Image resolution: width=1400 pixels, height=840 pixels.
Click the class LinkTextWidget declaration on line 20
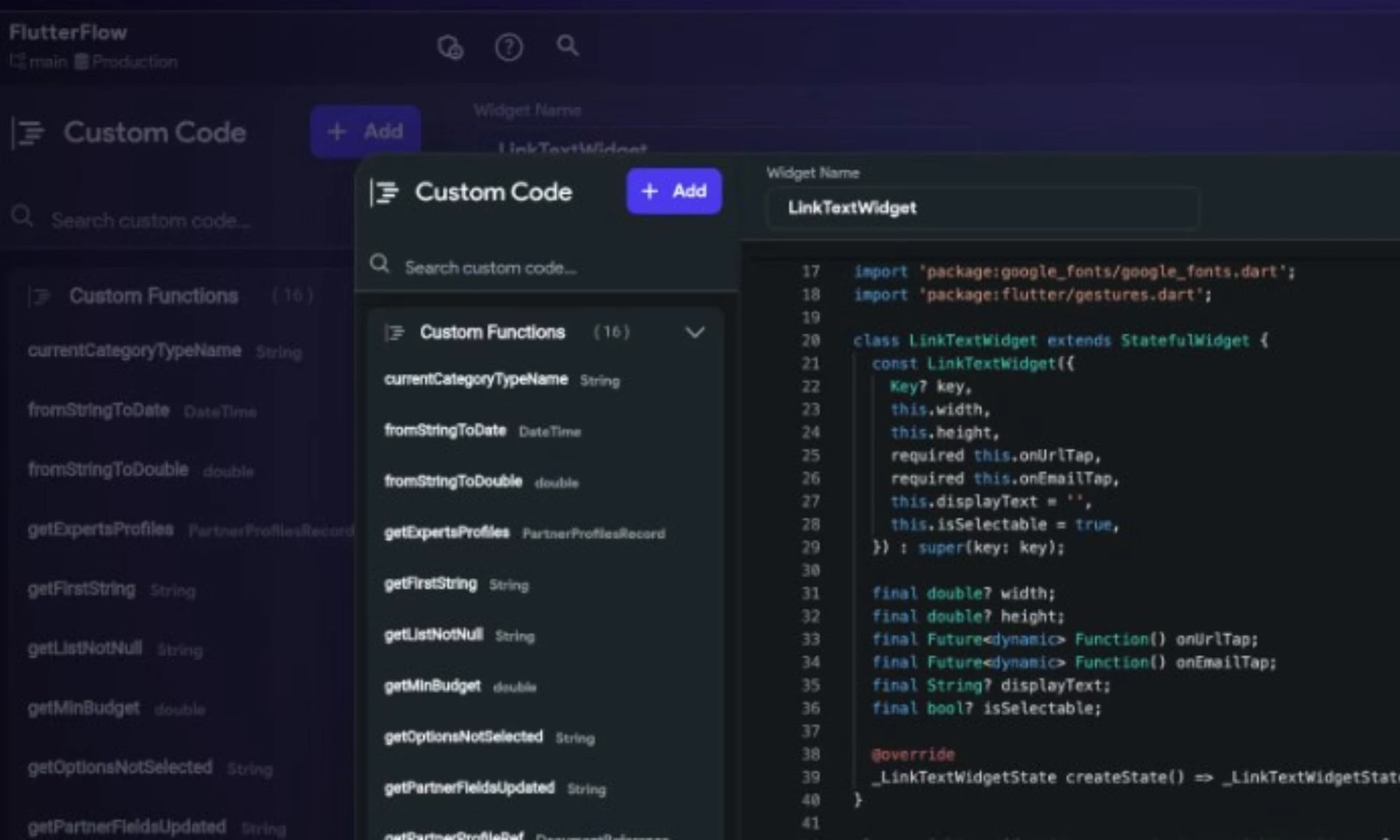click(1060, 341)
